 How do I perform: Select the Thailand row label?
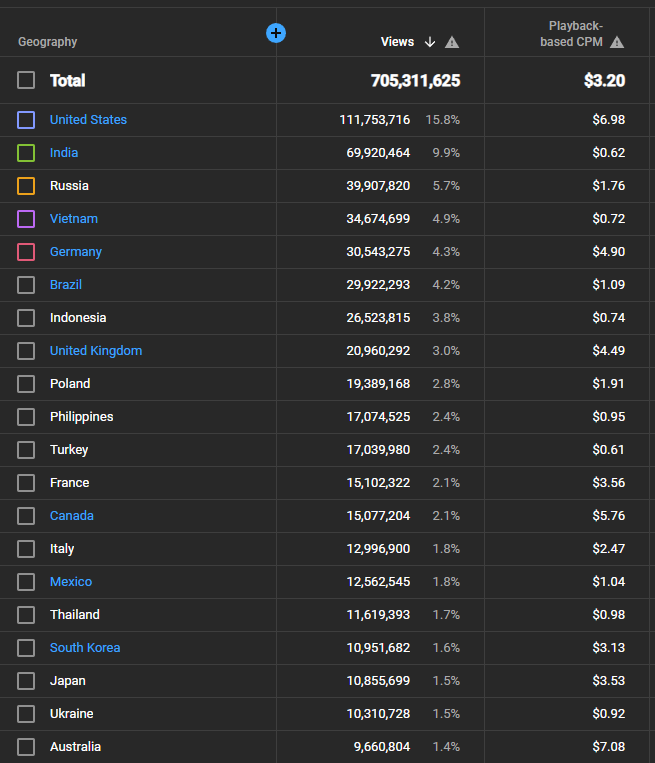(74, 615)
